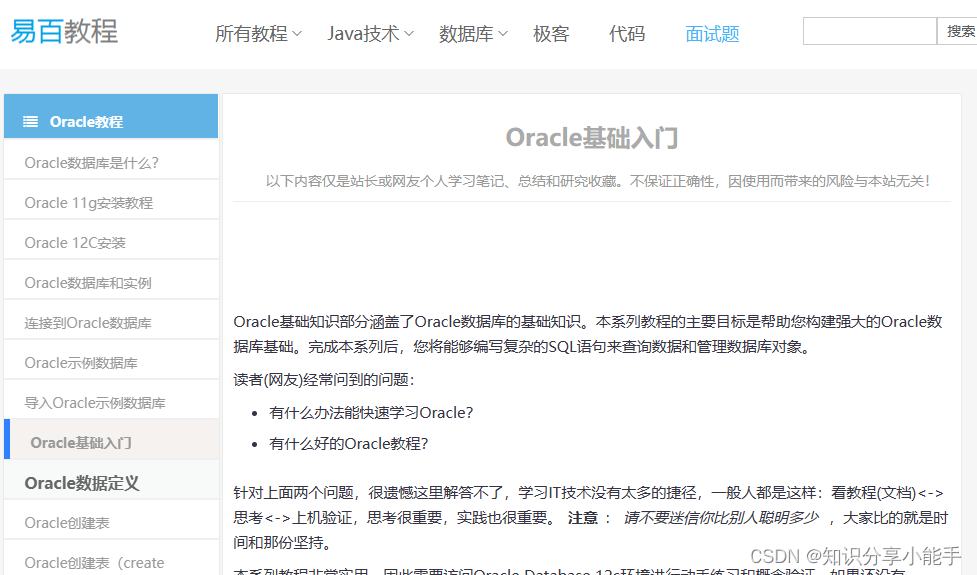Open 连接到Oracle数据库 sidebar link

(88, 323)
